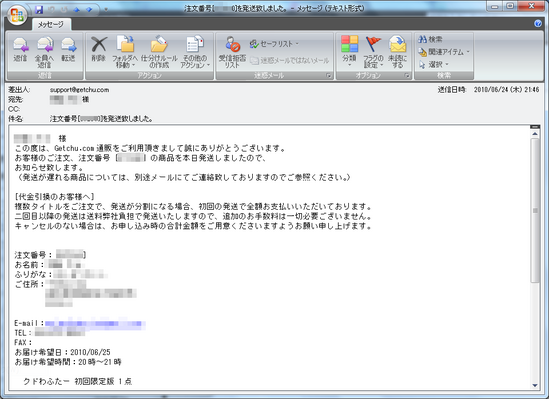Search with the 検索 binoculars button
Image resolution: width=549 pixels, height=399 pixels.
click(x=430, y=39)
